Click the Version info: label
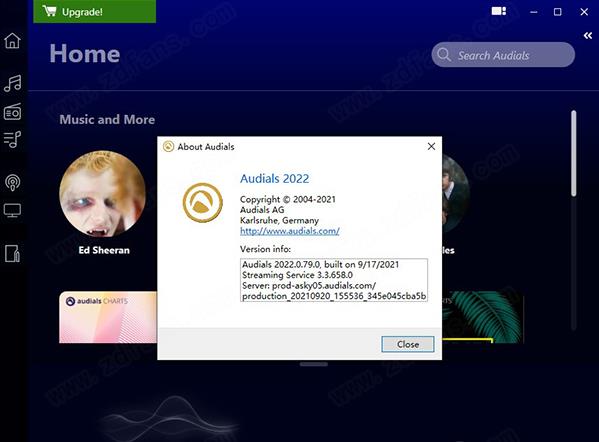 click(x=265, y=249)
